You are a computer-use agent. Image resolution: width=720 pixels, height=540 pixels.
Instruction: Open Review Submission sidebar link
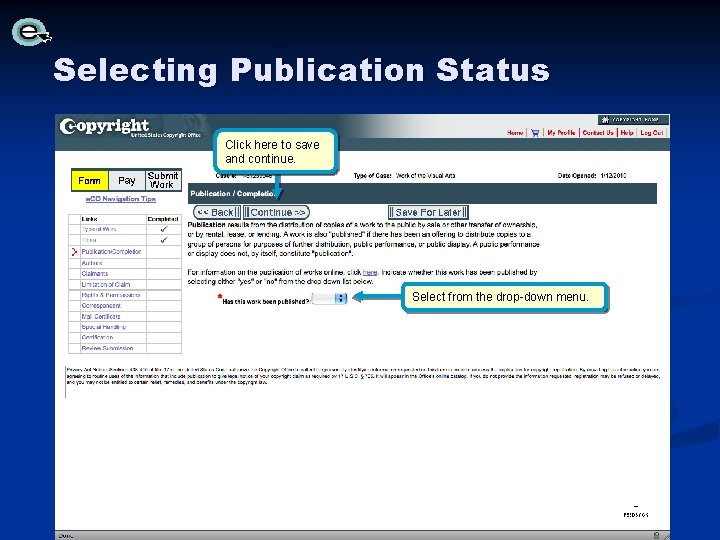tap(107, 349)
